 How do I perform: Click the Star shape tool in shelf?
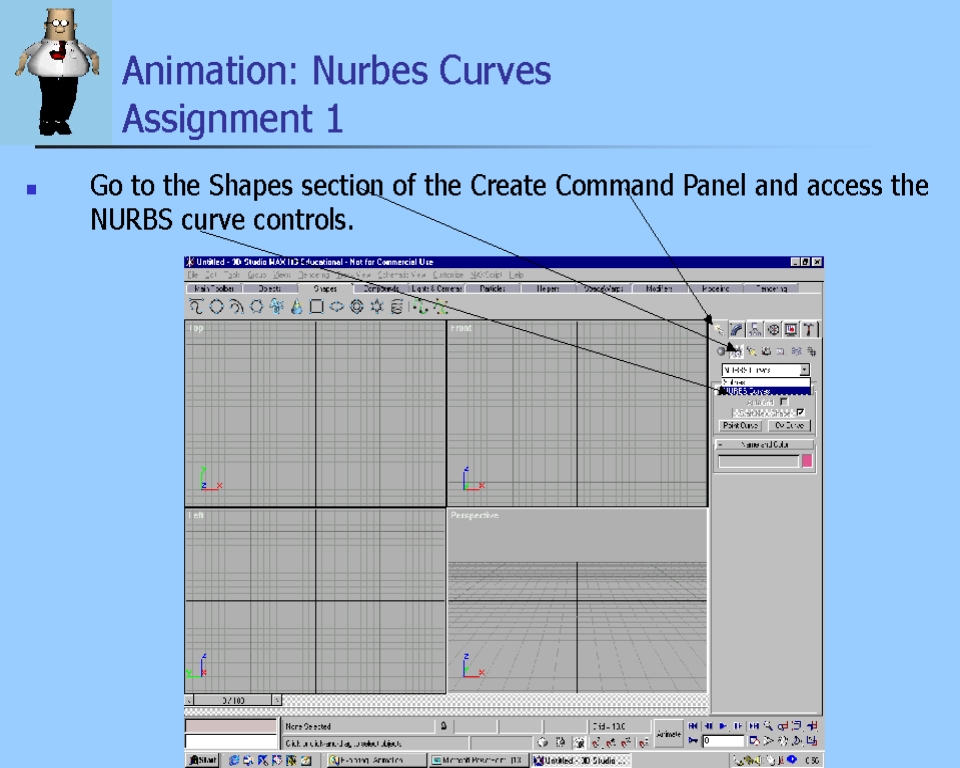[x=376, y=307]
